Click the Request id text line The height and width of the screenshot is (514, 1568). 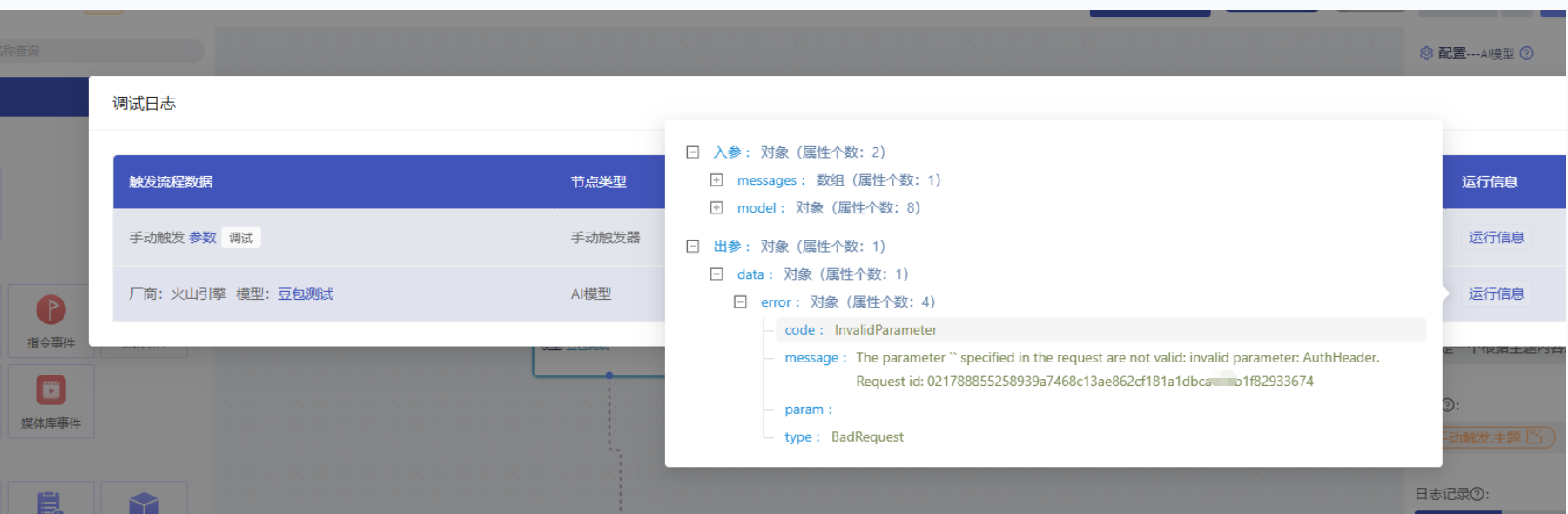pos(1084,382)
